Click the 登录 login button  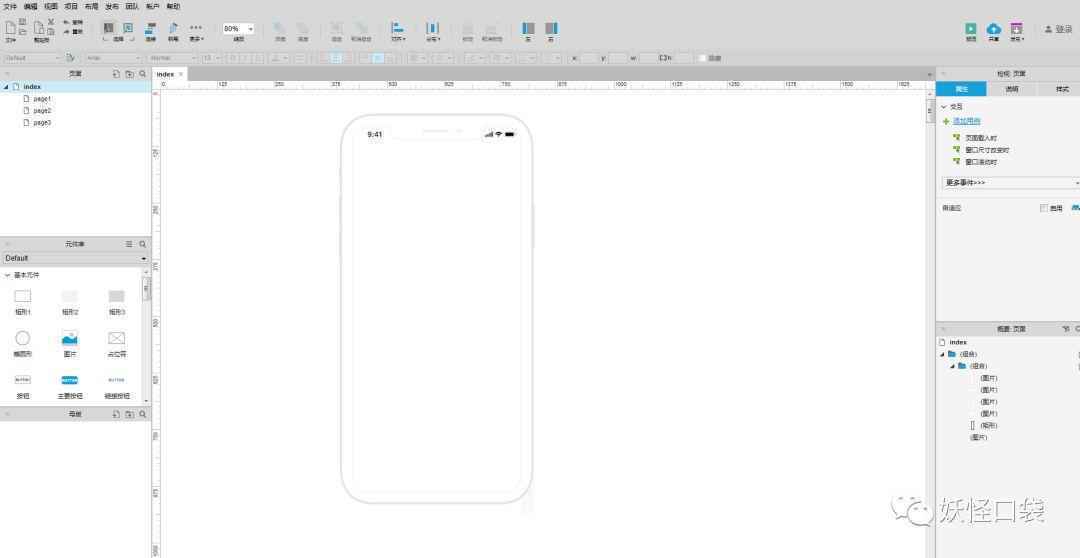tap(1059, 29)
